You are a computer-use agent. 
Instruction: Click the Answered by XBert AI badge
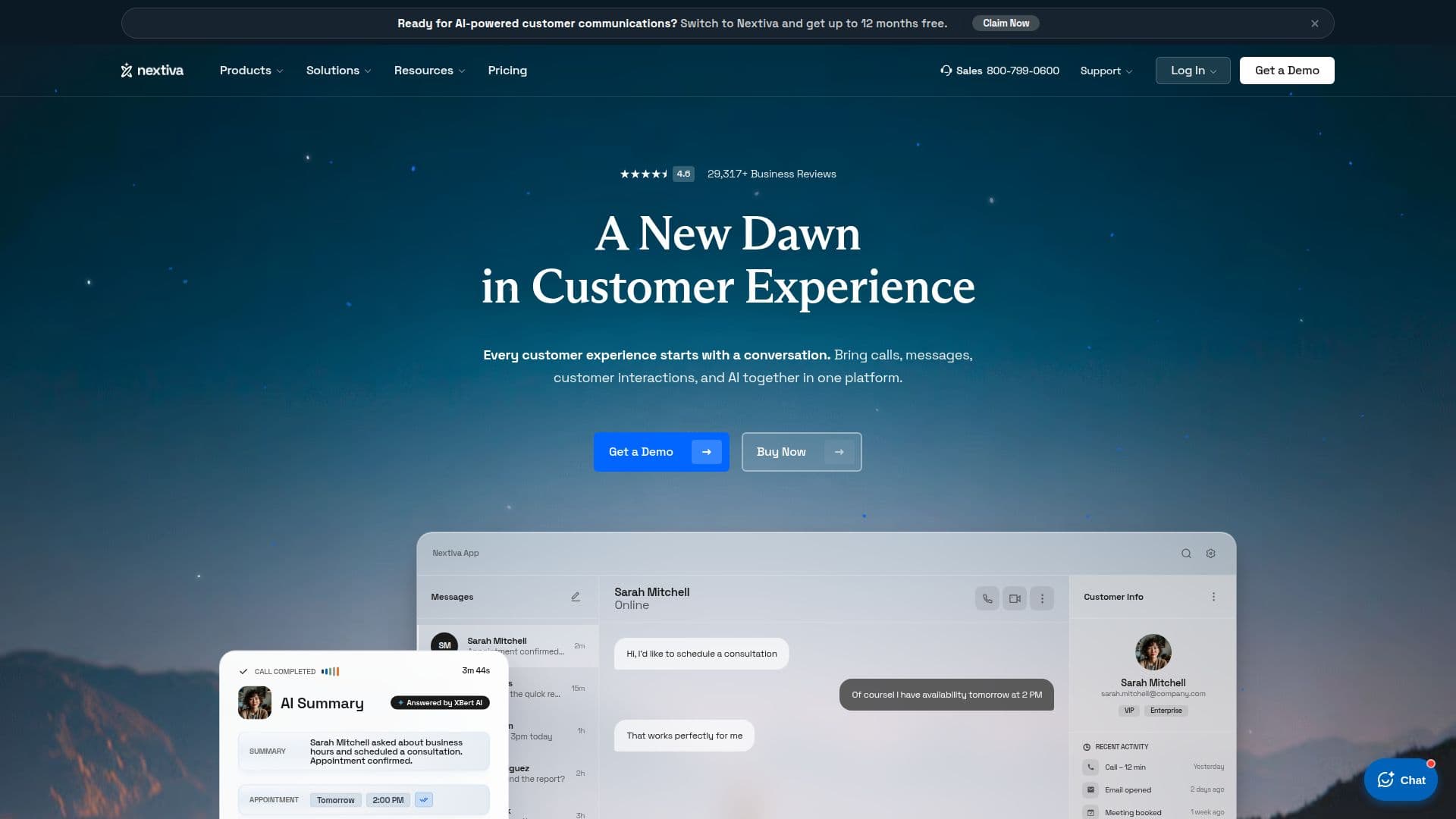(x=440, y=703)
